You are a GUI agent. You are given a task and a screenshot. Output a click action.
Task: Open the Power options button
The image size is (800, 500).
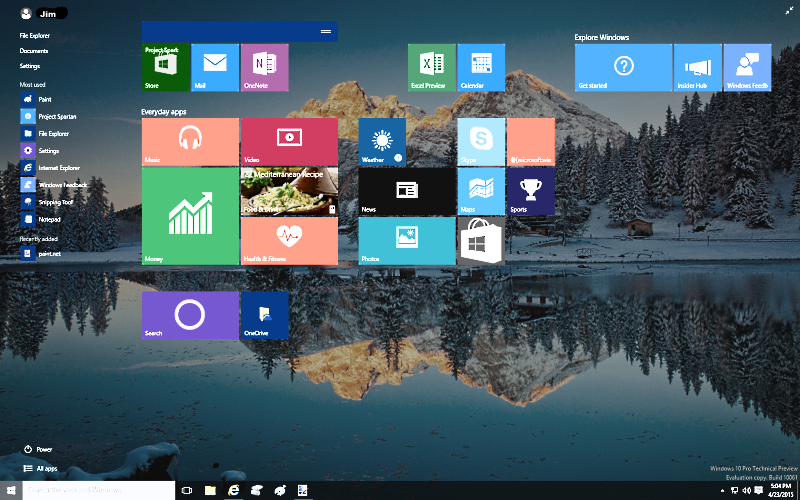[x=38, y=449]
